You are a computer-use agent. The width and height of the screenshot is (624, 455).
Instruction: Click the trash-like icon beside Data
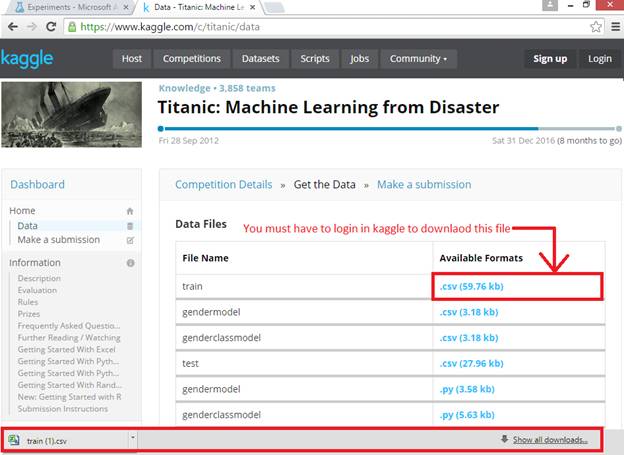(x=130, y=226)
